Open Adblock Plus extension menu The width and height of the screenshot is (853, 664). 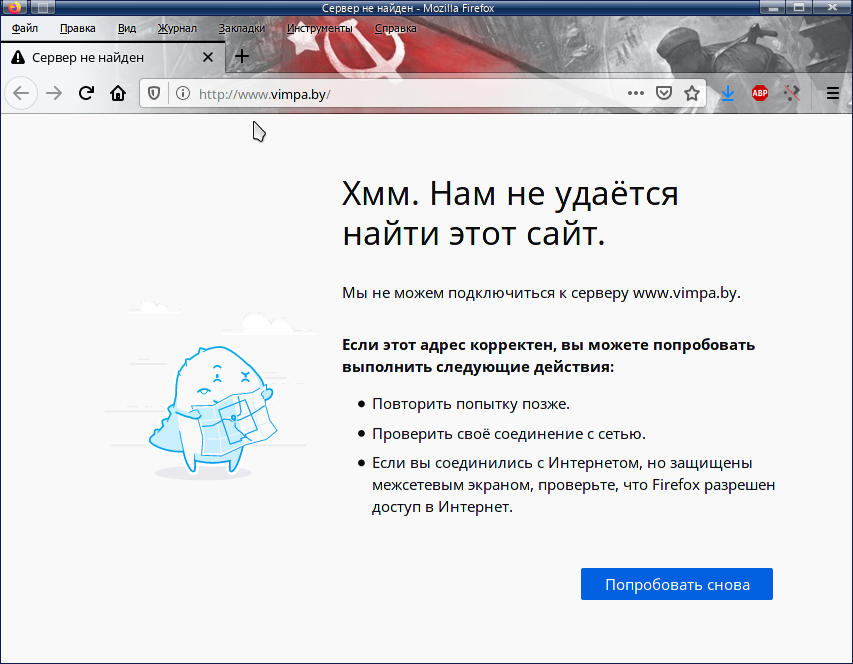[760, 94]
